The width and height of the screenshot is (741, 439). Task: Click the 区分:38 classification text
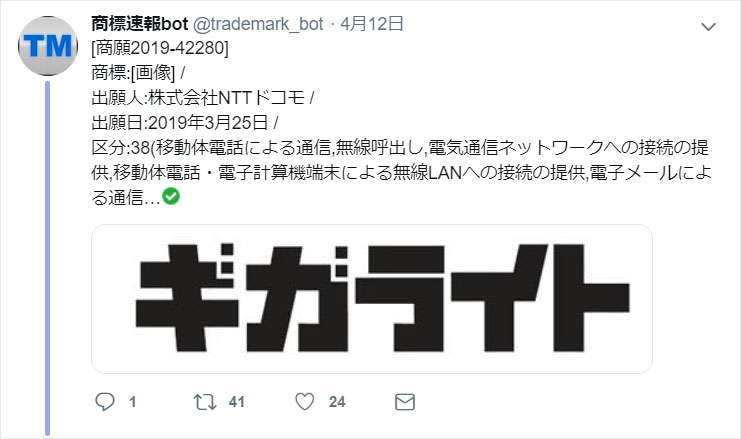point(121,148)
